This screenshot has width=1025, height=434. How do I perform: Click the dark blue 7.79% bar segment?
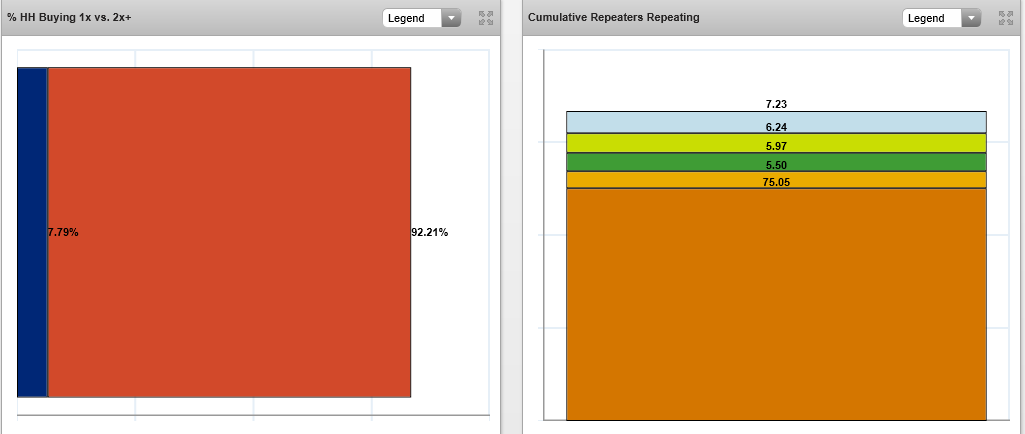[x=32, y=300]
